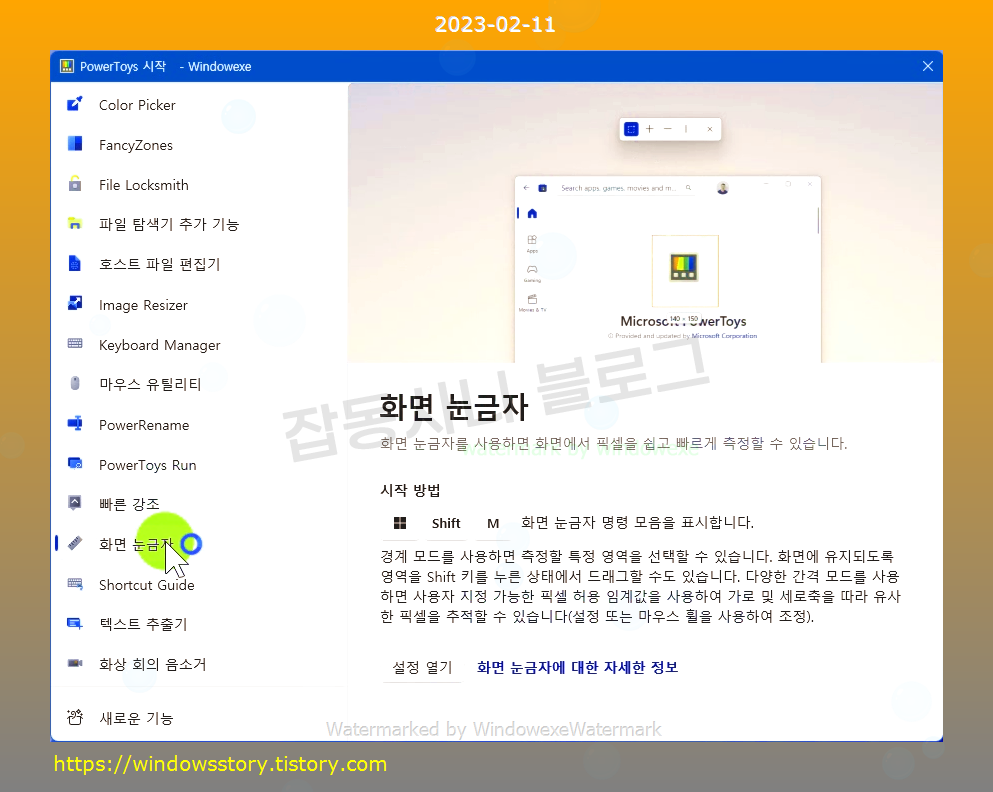This screenshot has height=792, width=993.
Task: Click the 새로운 기능 icon
Action: (x=75, y=717)
